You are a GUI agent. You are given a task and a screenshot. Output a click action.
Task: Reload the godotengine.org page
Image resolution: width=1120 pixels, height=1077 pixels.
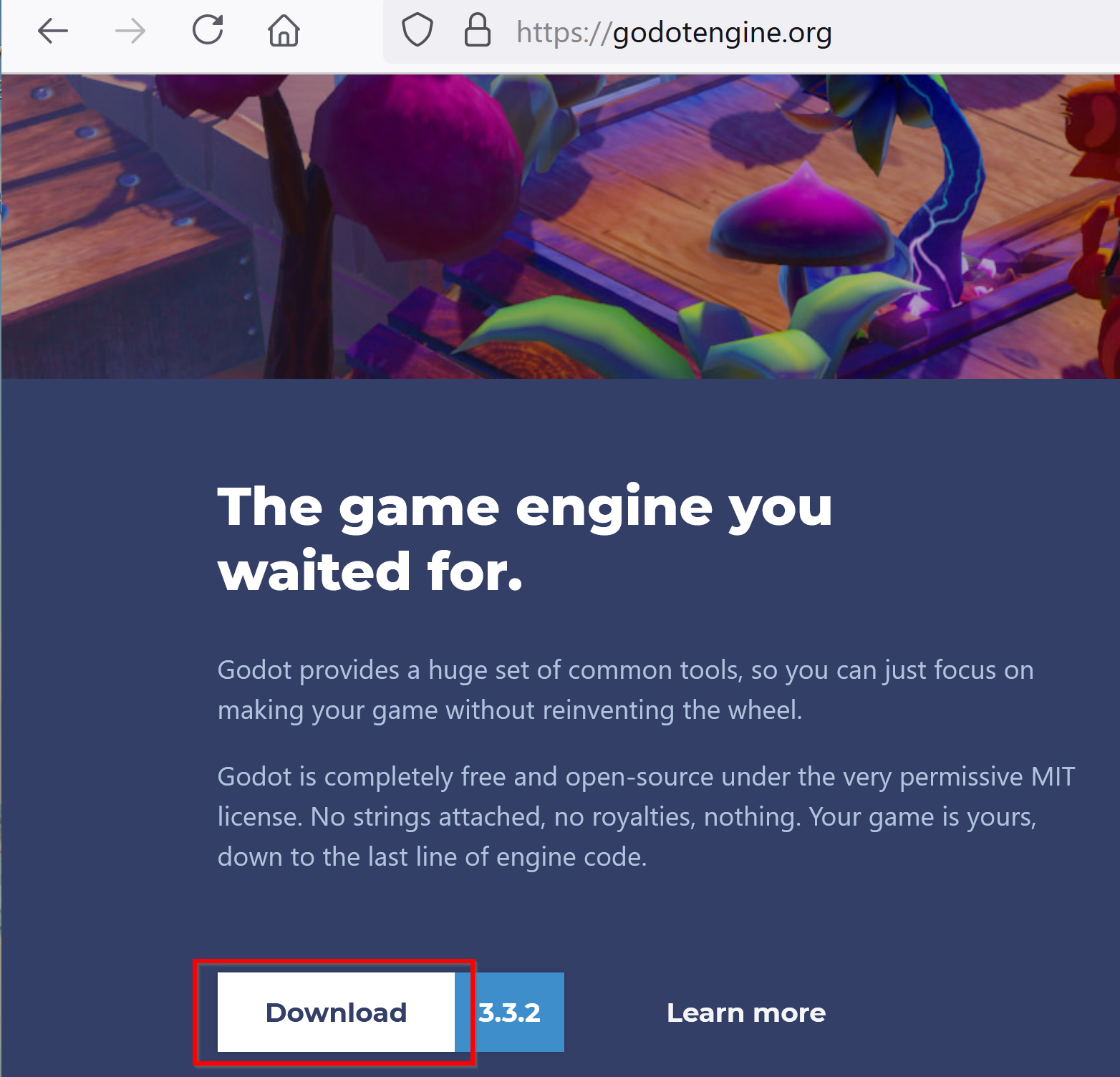(x=208, y=30)
